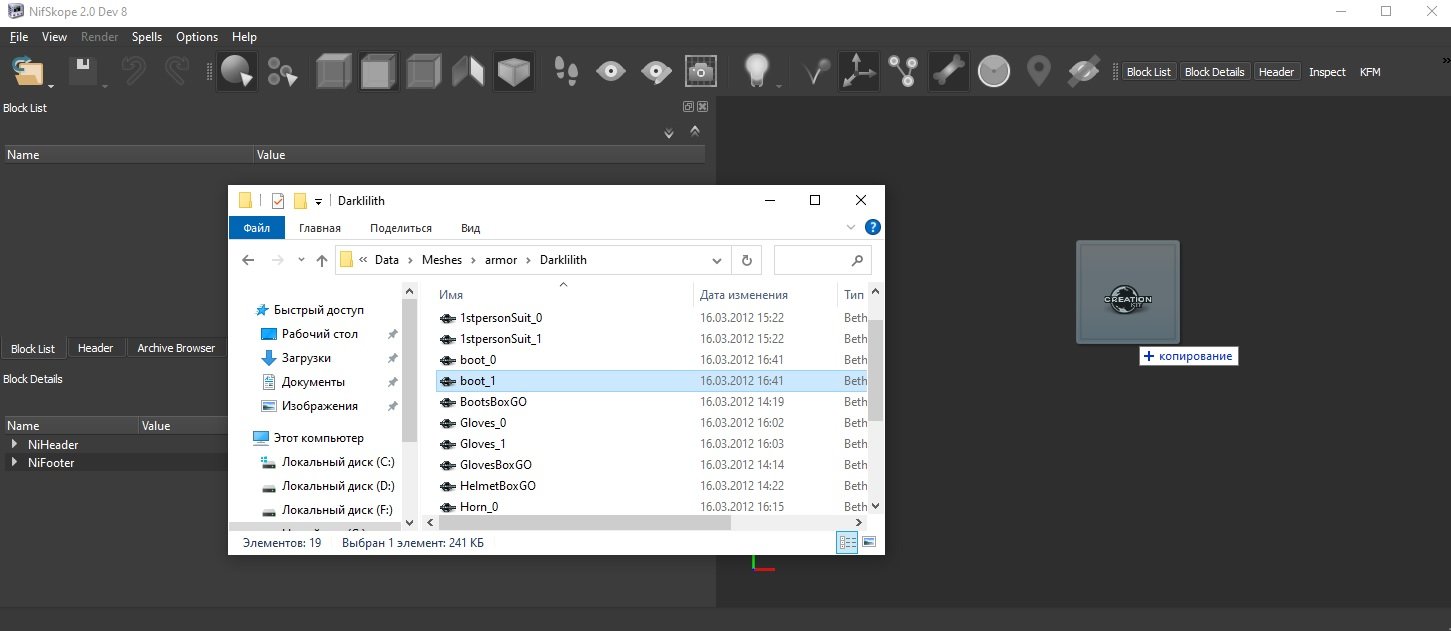Click the flip view mirrored panels icon
This screenshot has width=1451, height=631.
468,72
